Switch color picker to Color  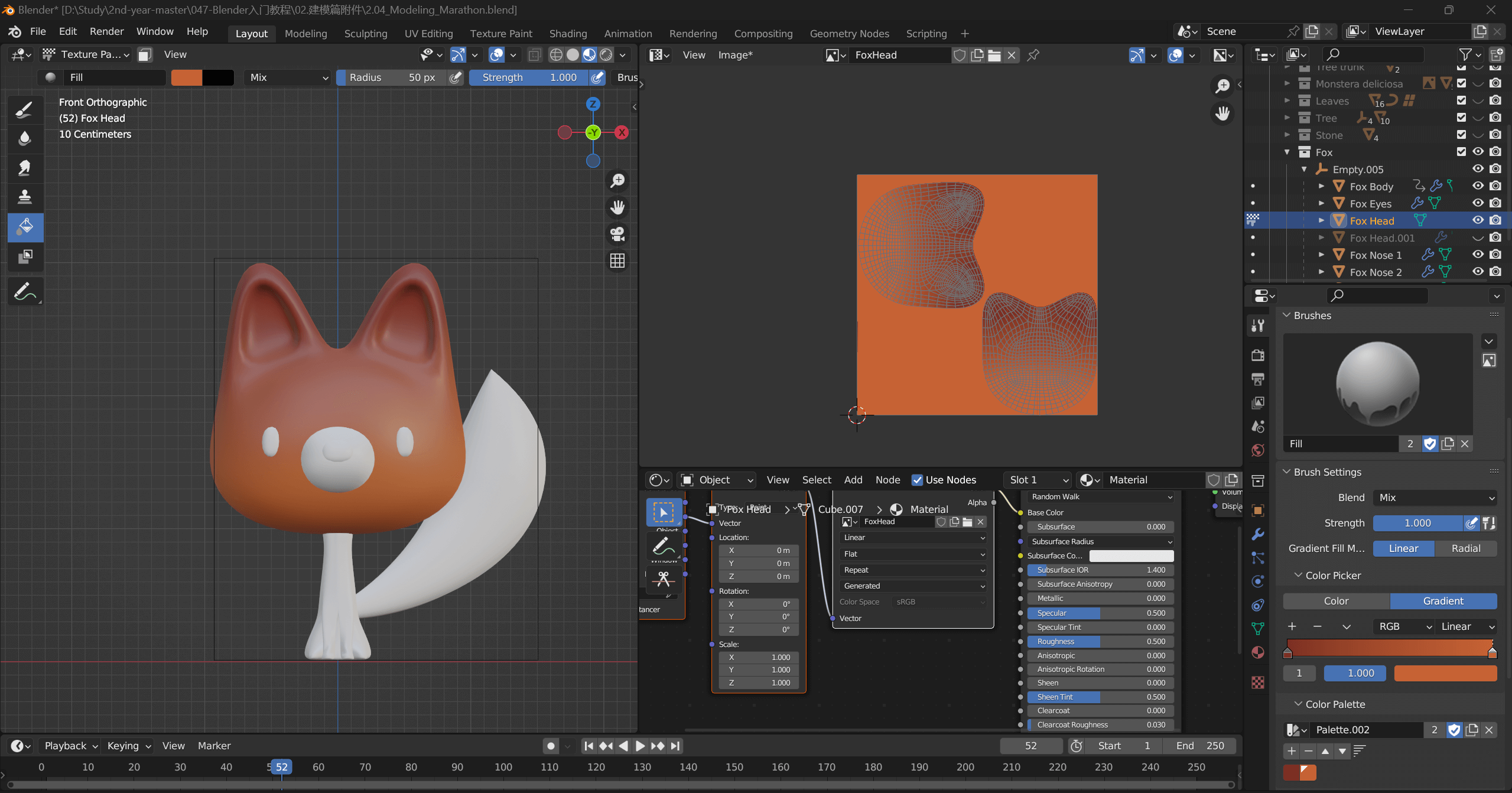1336,601
